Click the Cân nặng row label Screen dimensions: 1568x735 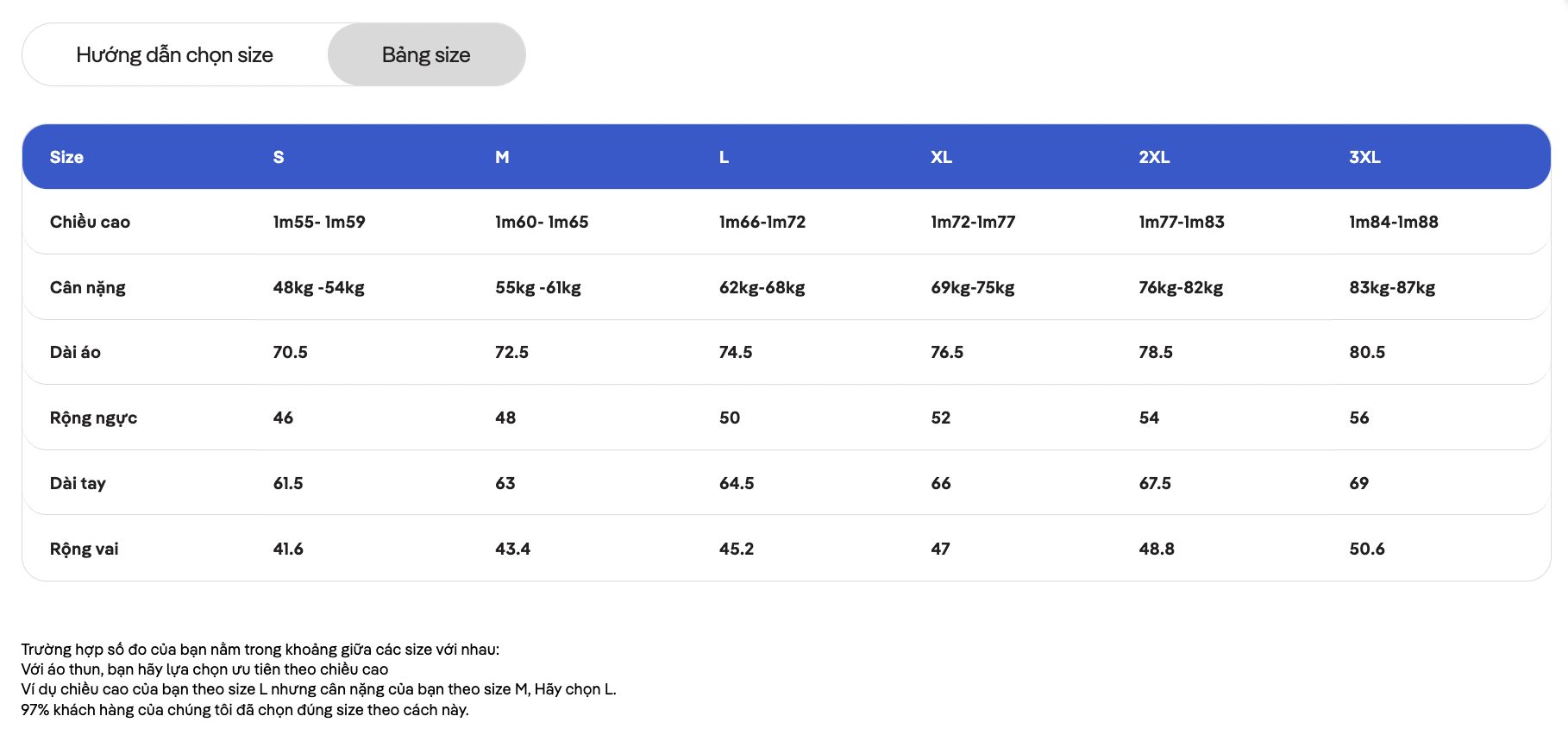pos(88,288)
